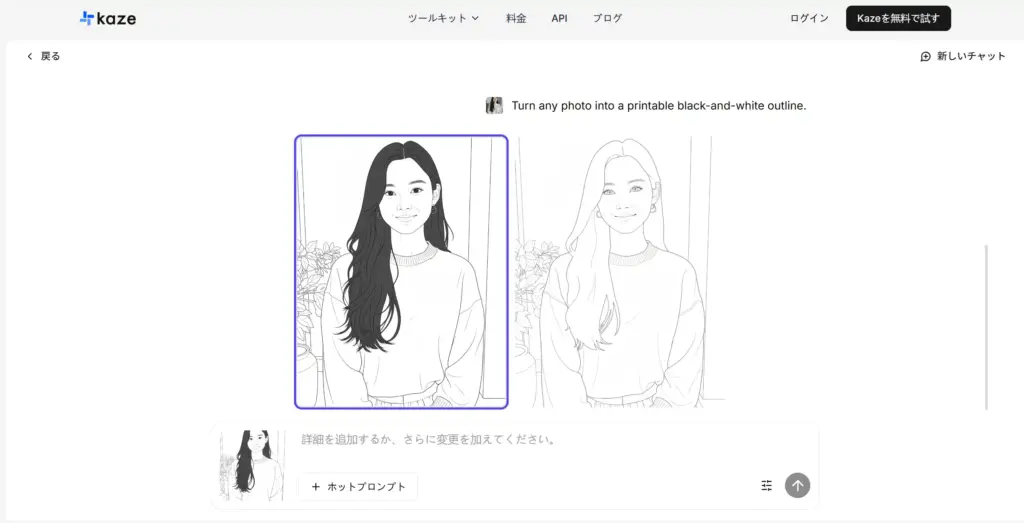The width and height of the screenshot is (1024, 523).
Task: Click the chat area vertical scrollbar
Action: click(x=986, y=327)
